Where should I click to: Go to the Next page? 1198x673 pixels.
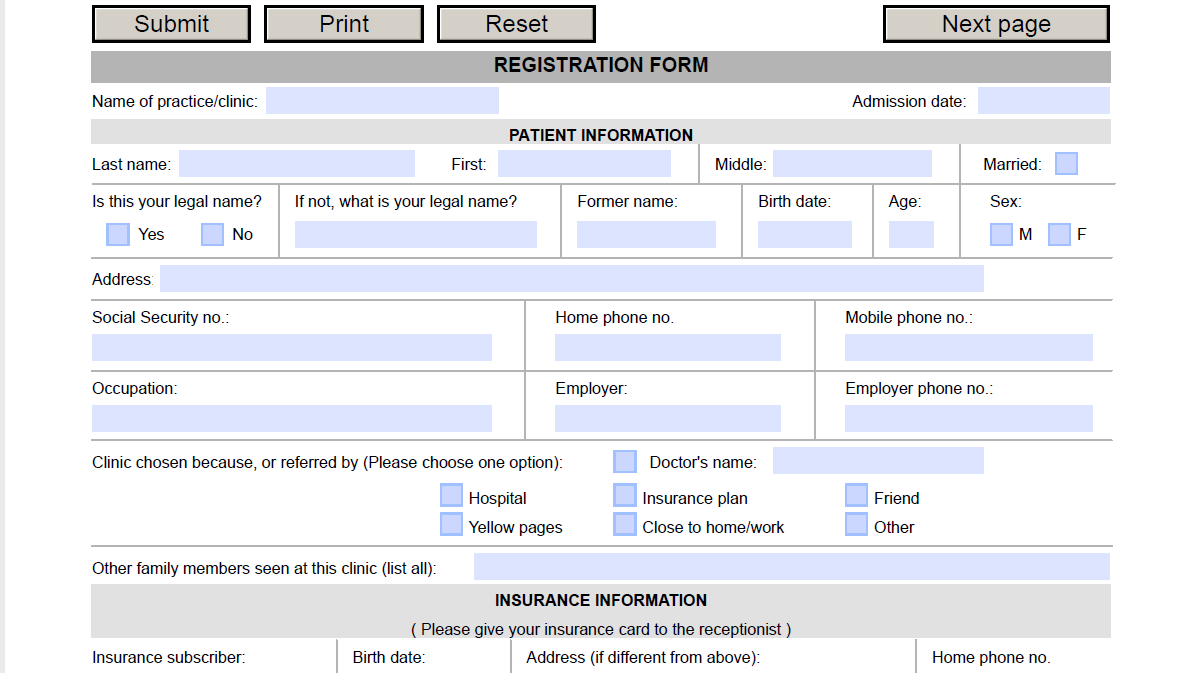click(996, 24)
